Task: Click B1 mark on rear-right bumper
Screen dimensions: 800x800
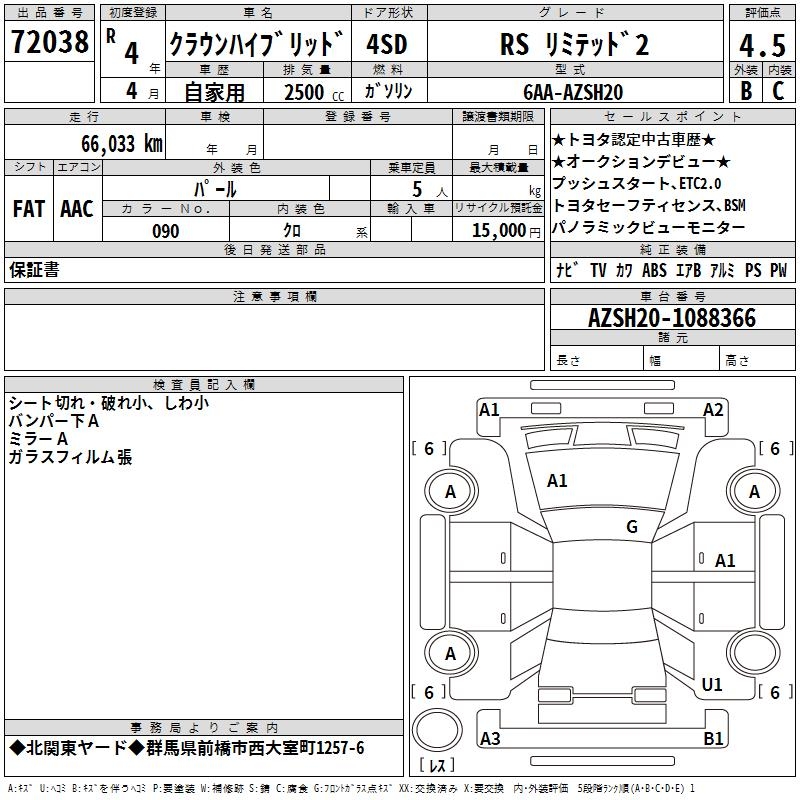Action: pyautogui.click(x=713, y=738)
